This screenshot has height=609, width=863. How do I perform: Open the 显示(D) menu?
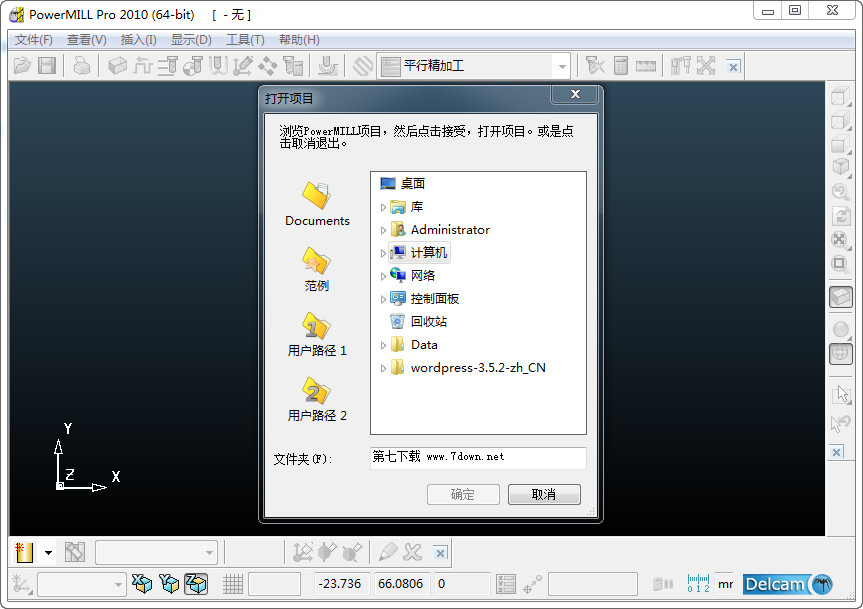point(191,40)
